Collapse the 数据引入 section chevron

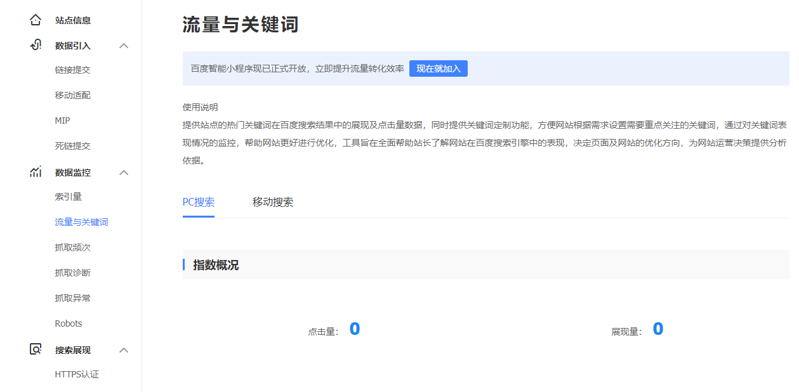click(x=124, y=46)
